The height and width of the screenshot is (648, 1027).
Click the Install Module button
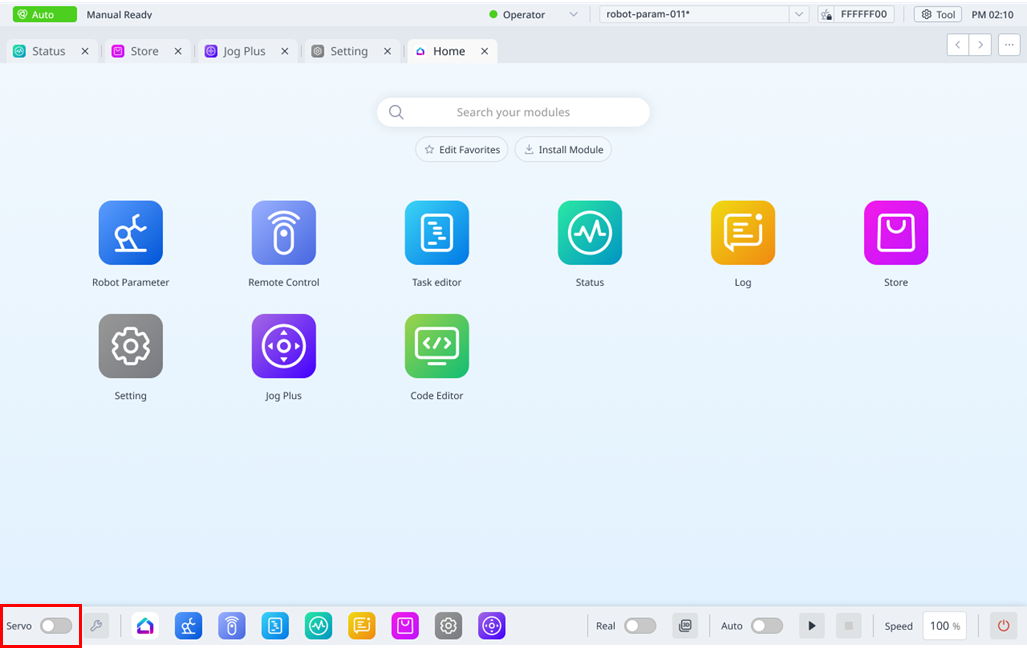click(563, 150)
